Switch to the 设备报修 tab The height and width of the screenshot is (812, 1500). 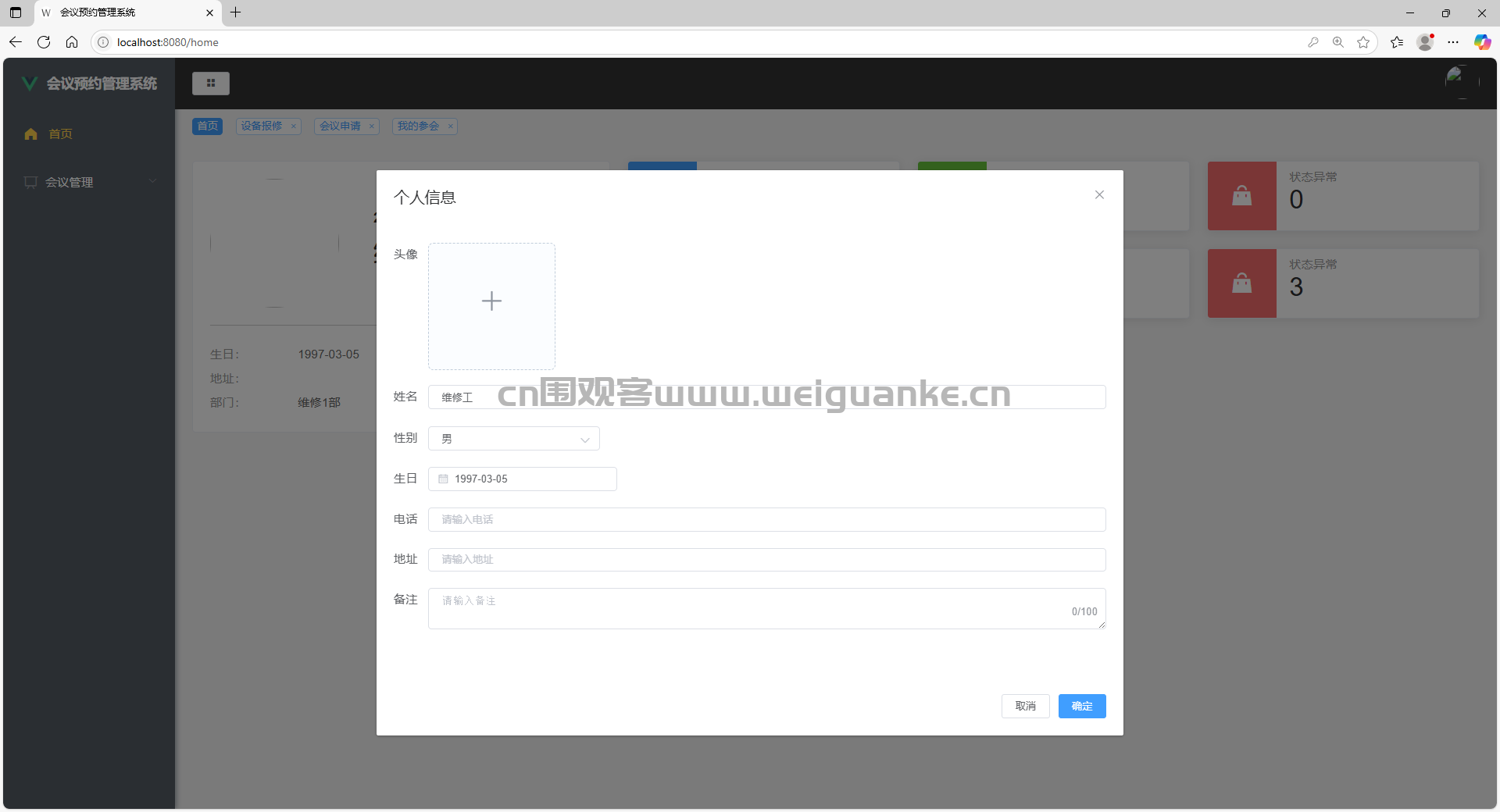point(261,126)
